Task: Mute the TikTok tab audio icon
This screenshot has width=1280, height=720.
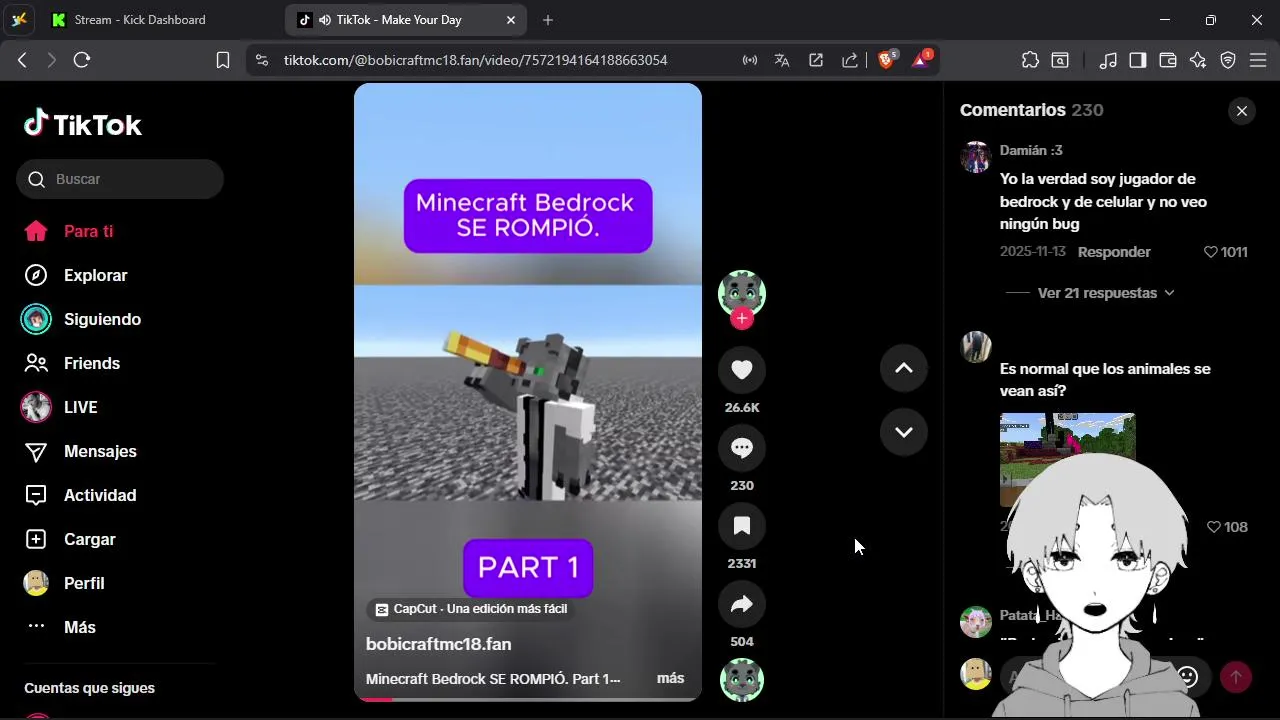Action: click(x=325, y=20)
